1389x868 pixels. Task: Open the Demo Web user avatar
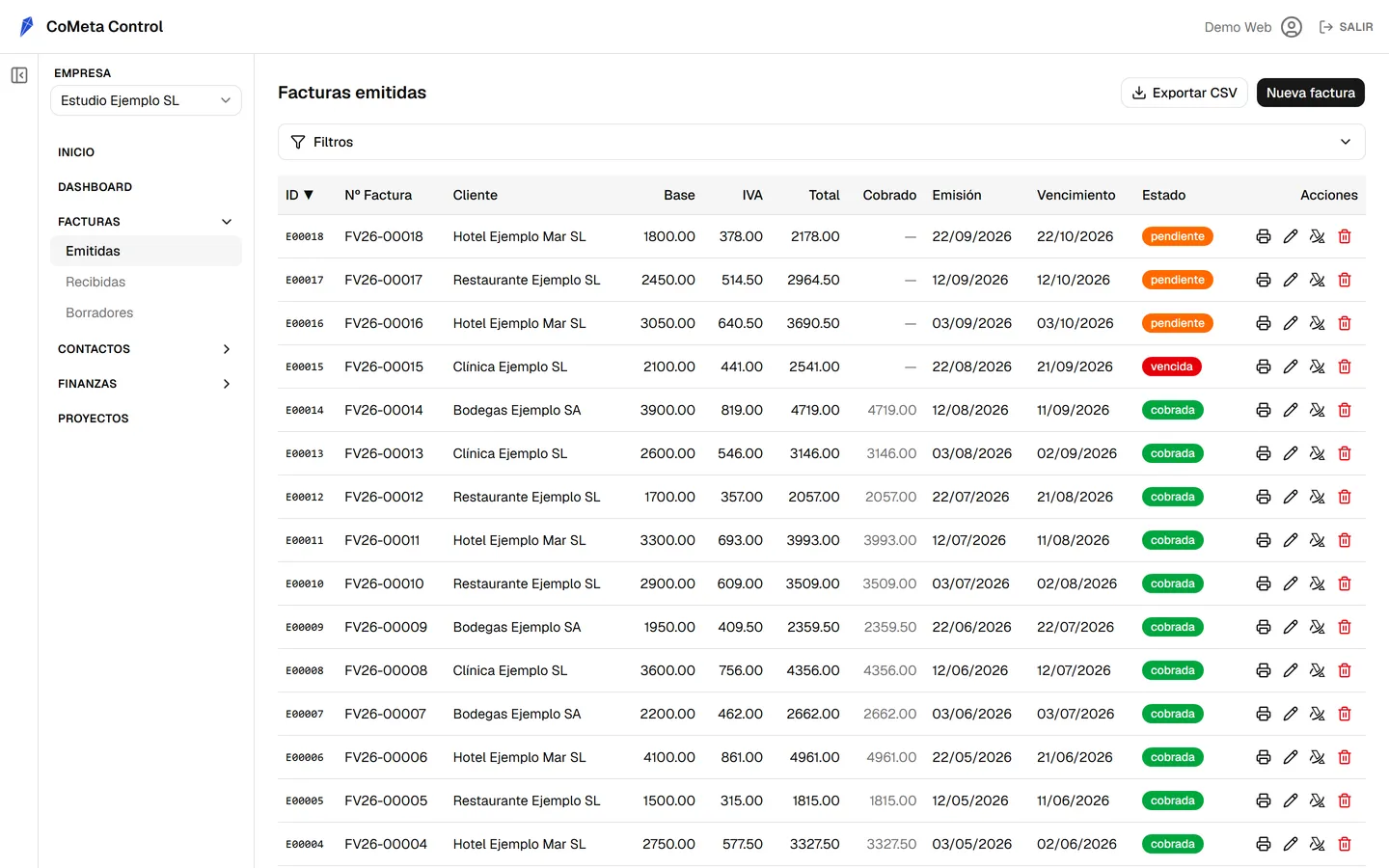tap(1292, 27)
